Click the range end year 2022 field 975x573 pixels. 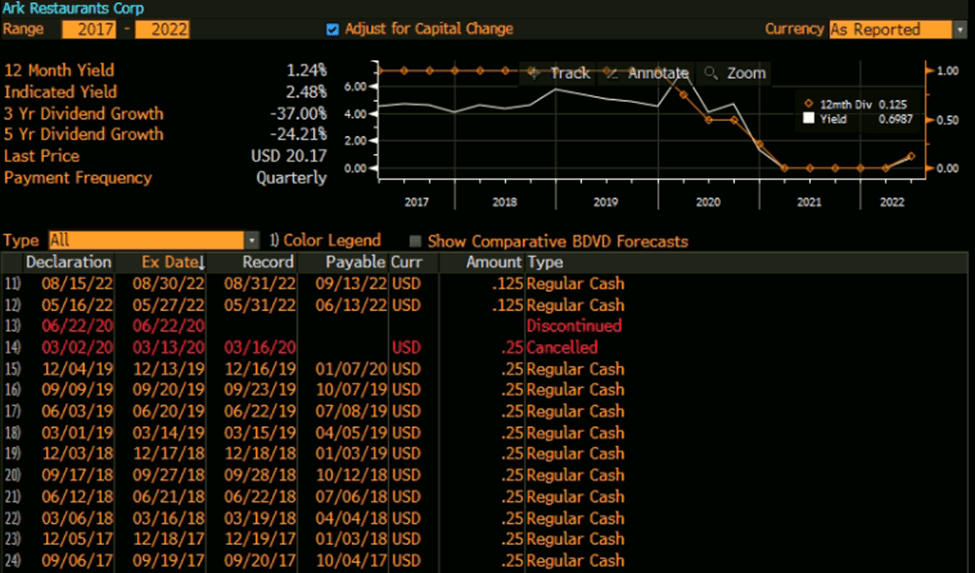point(162,29)
